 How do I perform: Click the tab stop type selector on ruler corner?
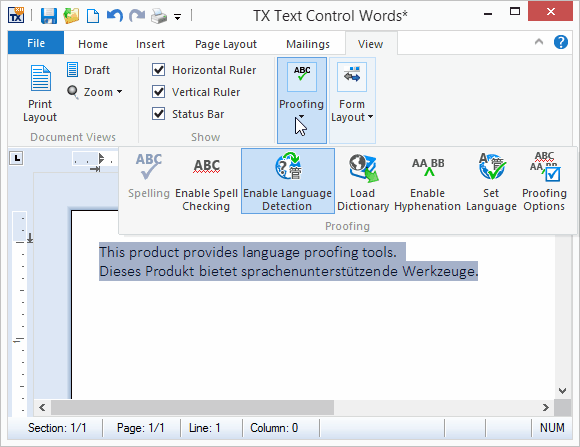coord(17,158)
